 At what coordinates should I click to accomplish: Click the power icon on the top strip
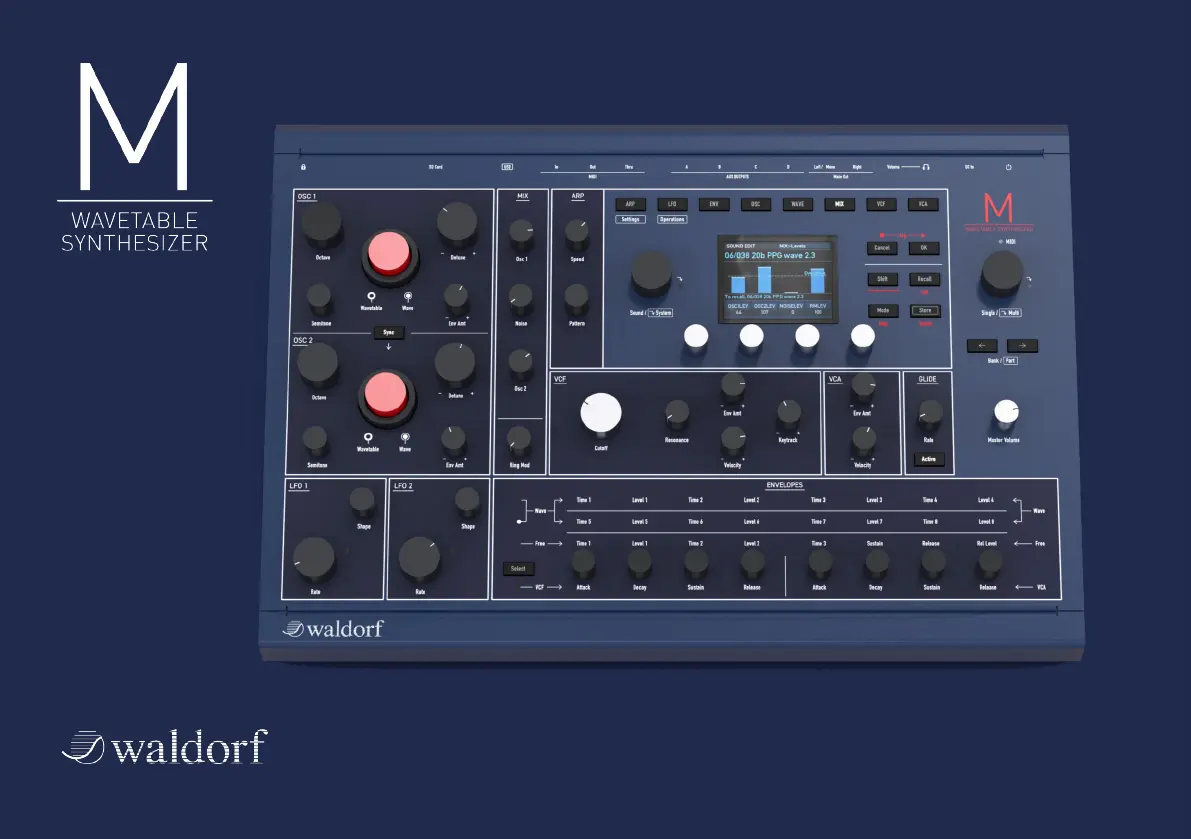(1009, 167)
